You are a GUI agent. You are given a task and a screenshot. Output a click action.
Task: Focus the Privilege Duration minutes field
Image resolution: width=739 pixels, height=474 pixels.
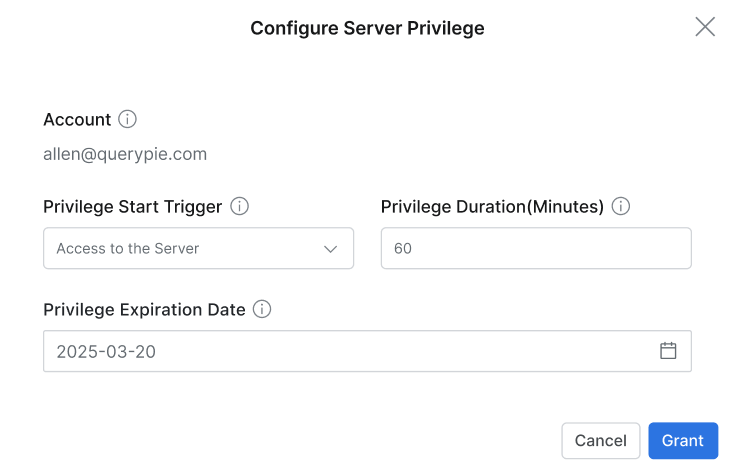tap(536, 249)
